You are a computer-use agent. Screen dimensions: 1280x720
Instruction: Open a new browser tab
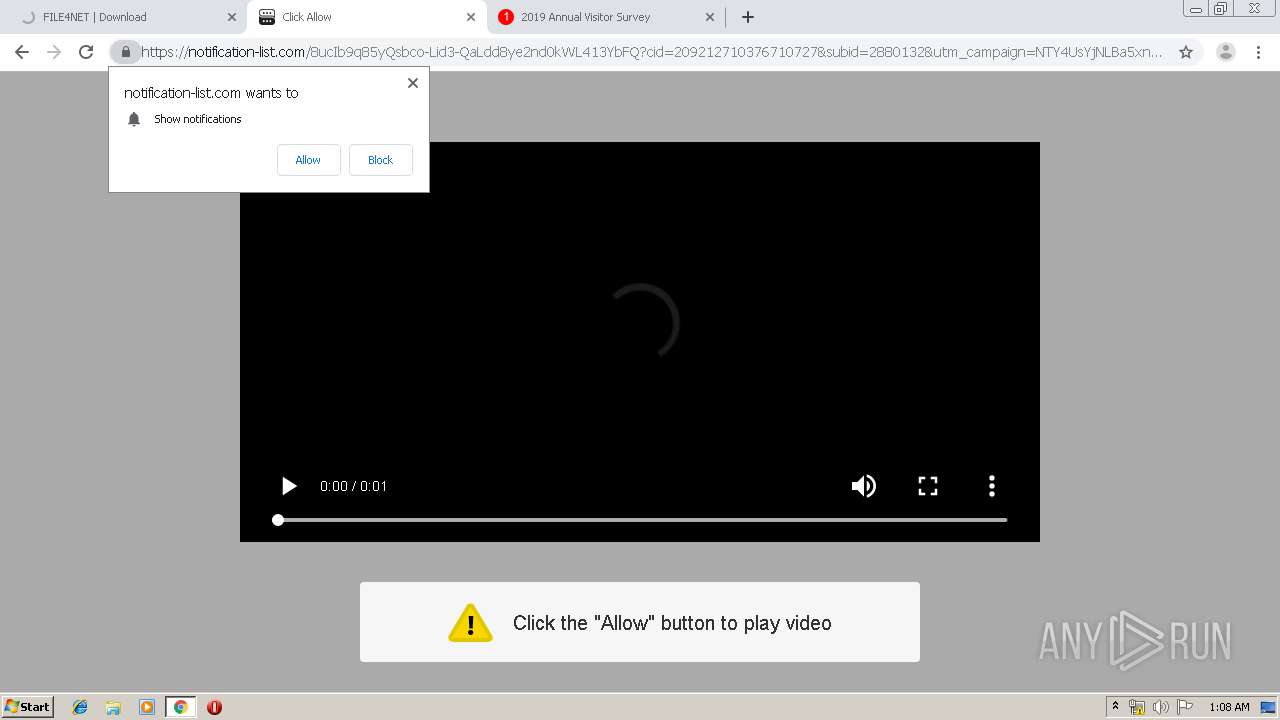tap(747, 17)
